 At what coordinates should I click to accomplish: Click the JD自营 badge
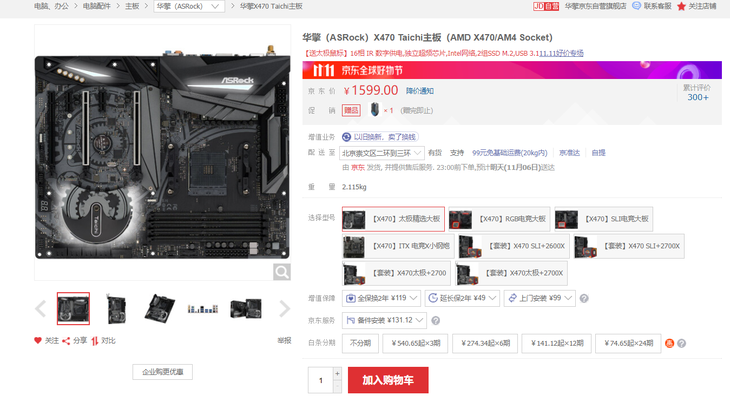546,6
